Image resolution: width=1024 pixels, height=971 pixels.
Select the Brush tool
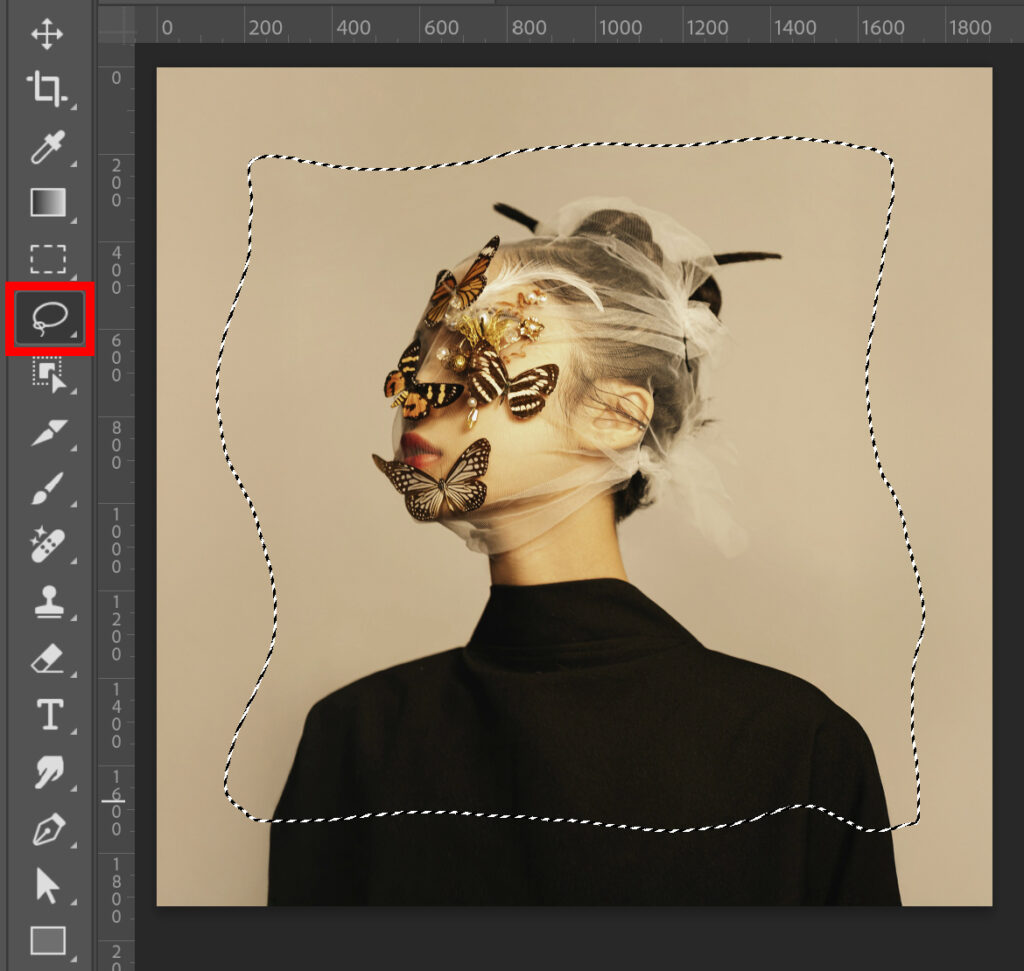(47, 489)
